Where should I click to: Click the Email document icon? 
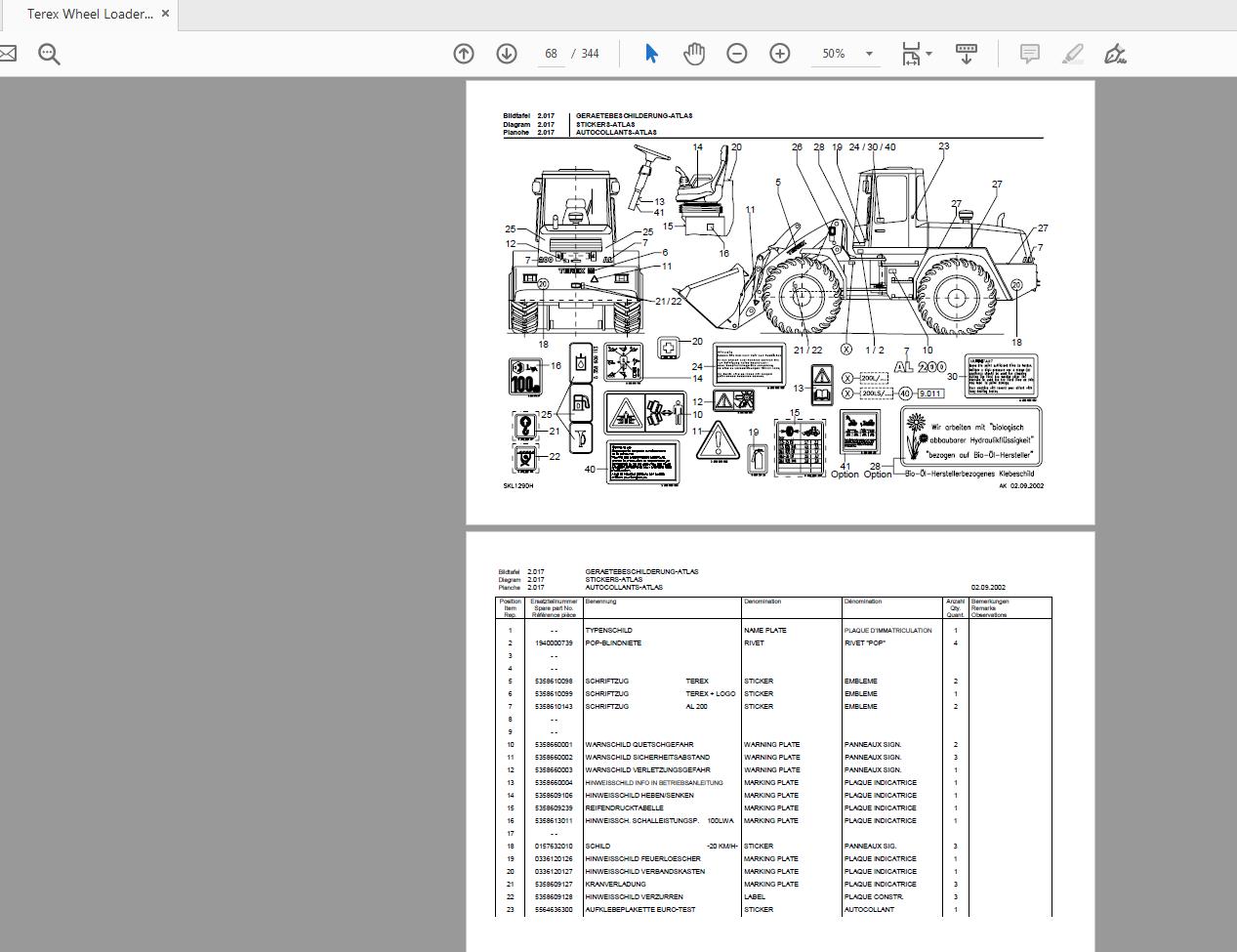[x=8, y=54]
